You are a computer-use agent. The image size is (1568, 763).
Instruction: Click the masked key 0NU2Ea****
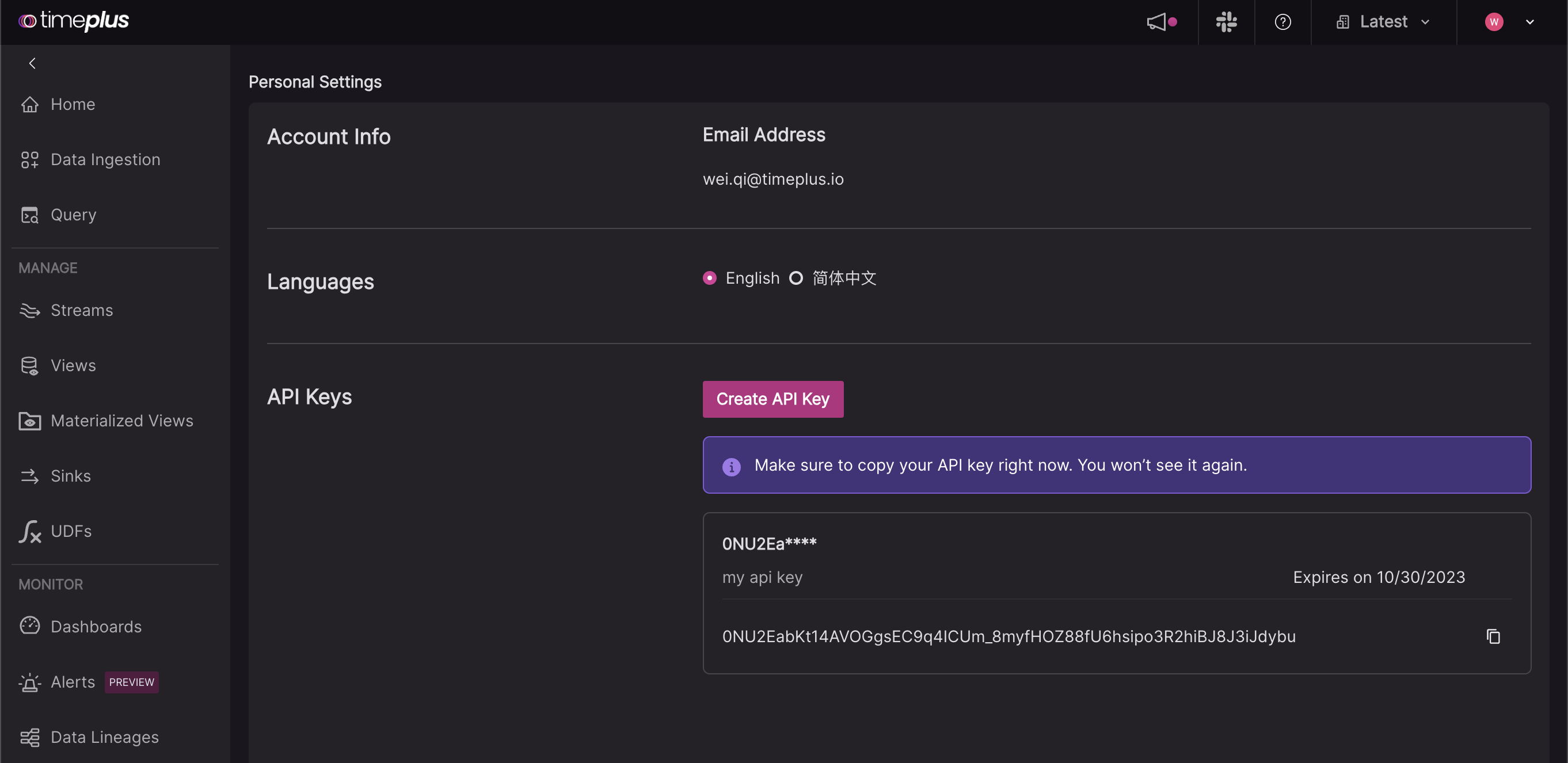(769, 544)
